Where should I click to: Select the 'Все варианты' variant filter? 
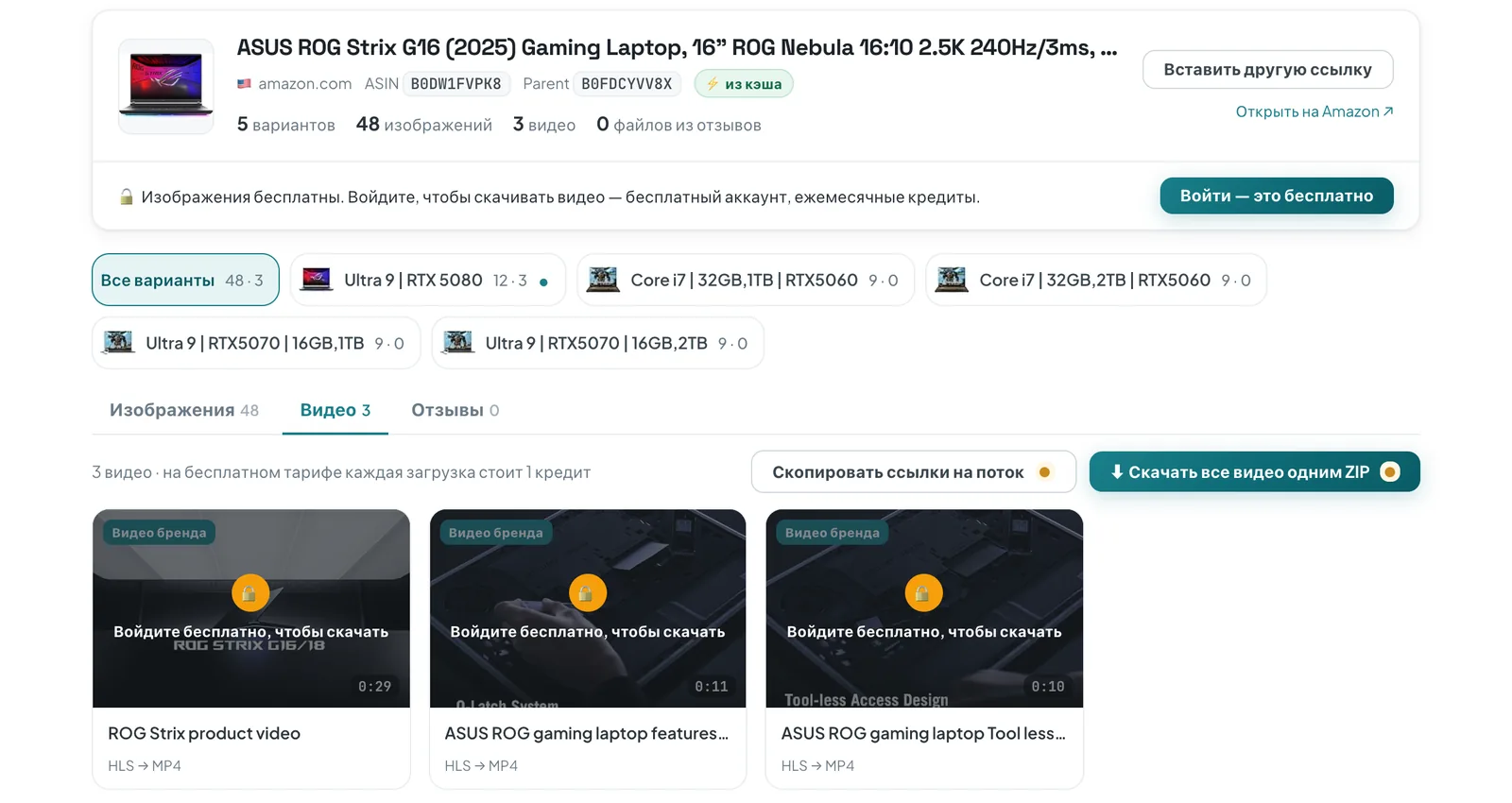tap(185, 280)
